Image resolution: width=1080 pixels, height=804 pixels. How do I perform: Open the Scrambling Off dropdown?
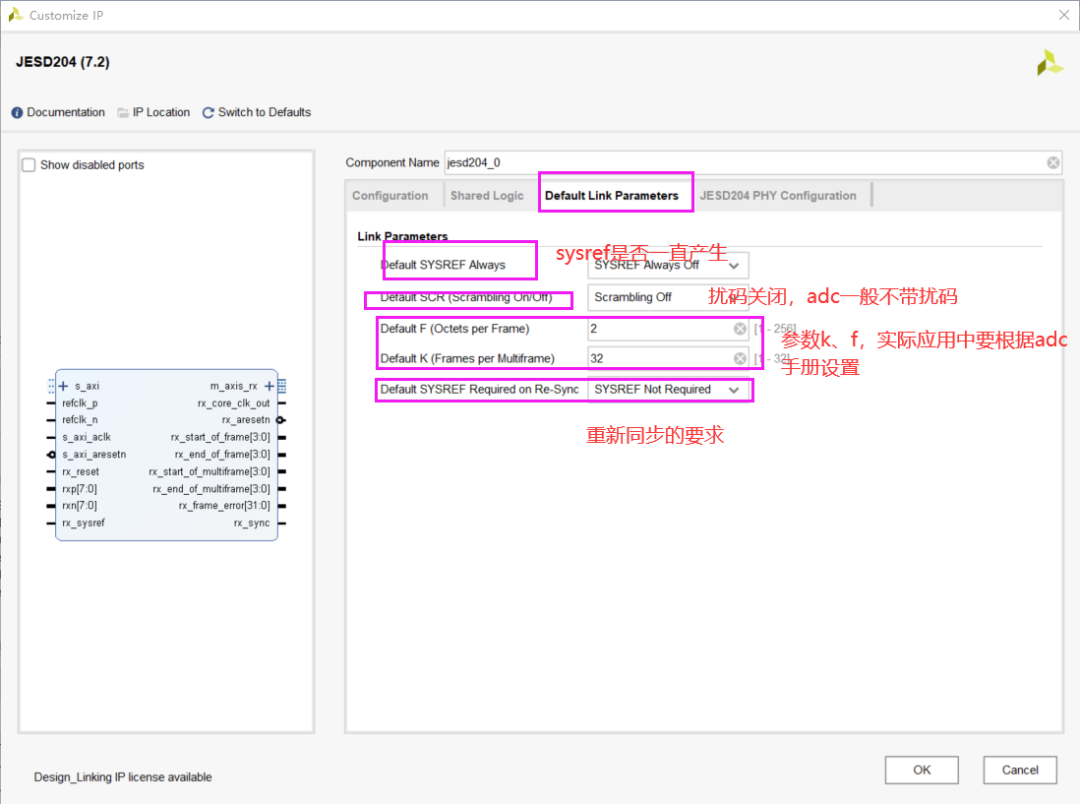tap(667, 297)
